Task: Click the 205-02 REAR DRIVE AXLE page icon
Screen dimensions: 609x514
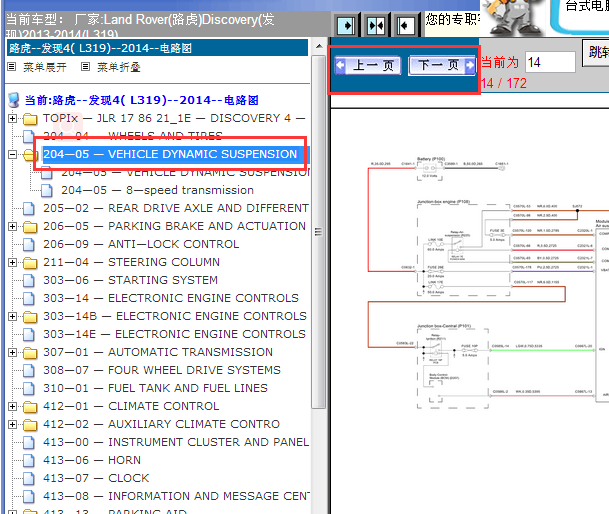Action: click(28, 209)
